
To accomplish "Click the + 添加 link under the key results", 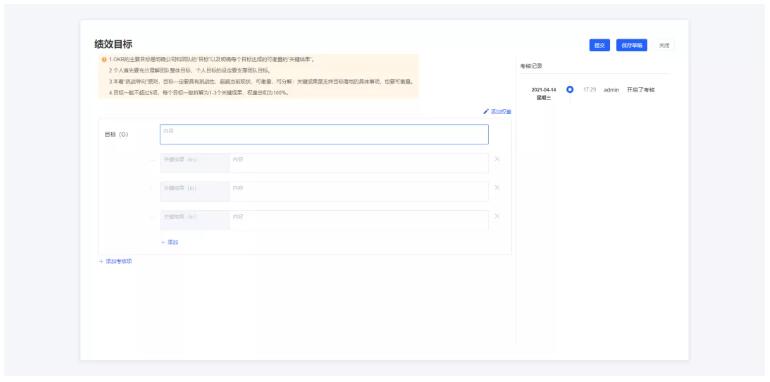I will pos(169,242).
